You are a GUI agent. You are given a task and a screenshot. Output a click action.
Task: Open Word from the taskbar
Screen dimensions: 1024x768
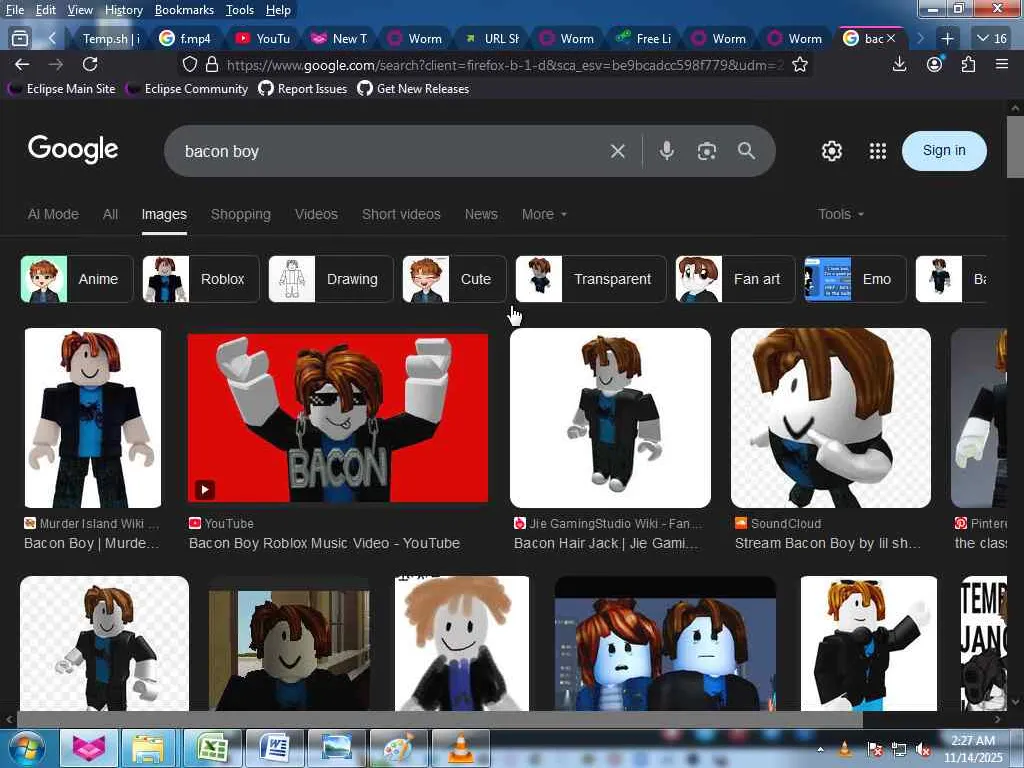(x=275, y=748)
